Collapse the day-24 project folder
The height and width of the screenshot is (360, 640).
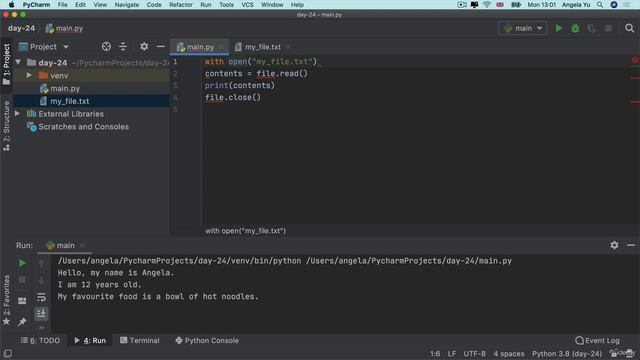point(18,62)
